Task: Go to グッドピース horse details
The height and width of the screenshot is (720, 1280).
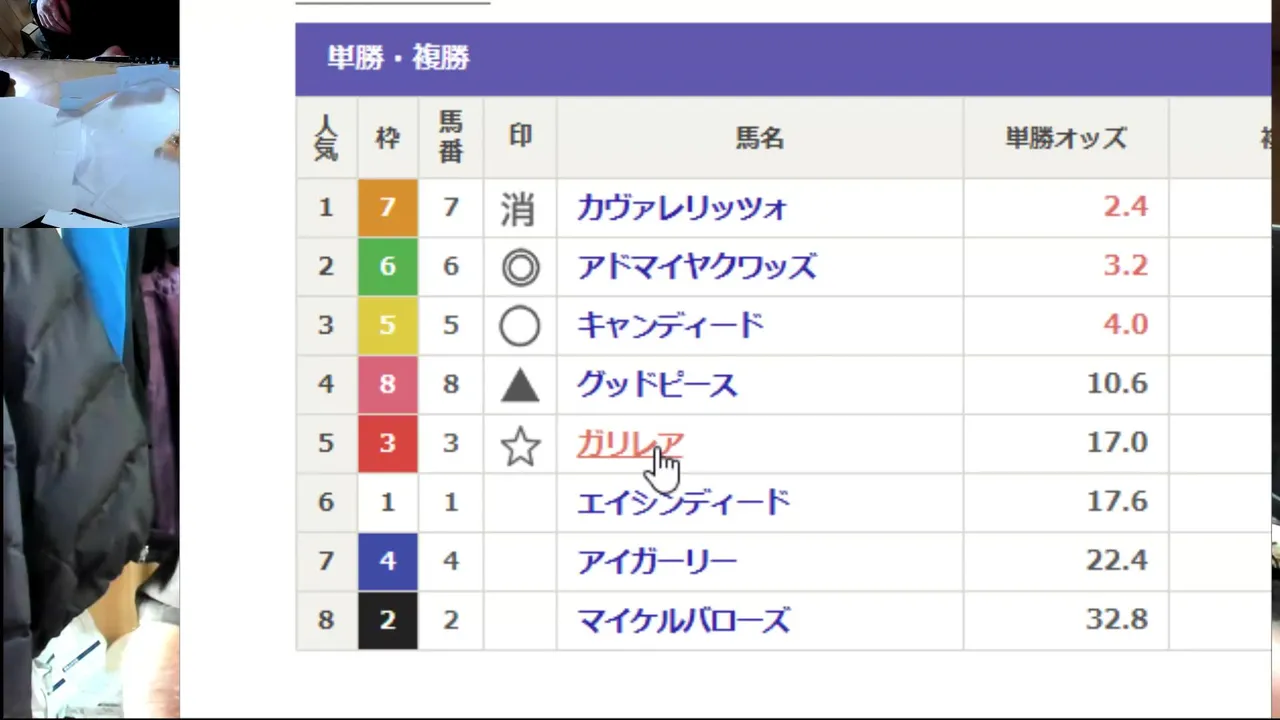Action: coord(657,384)
